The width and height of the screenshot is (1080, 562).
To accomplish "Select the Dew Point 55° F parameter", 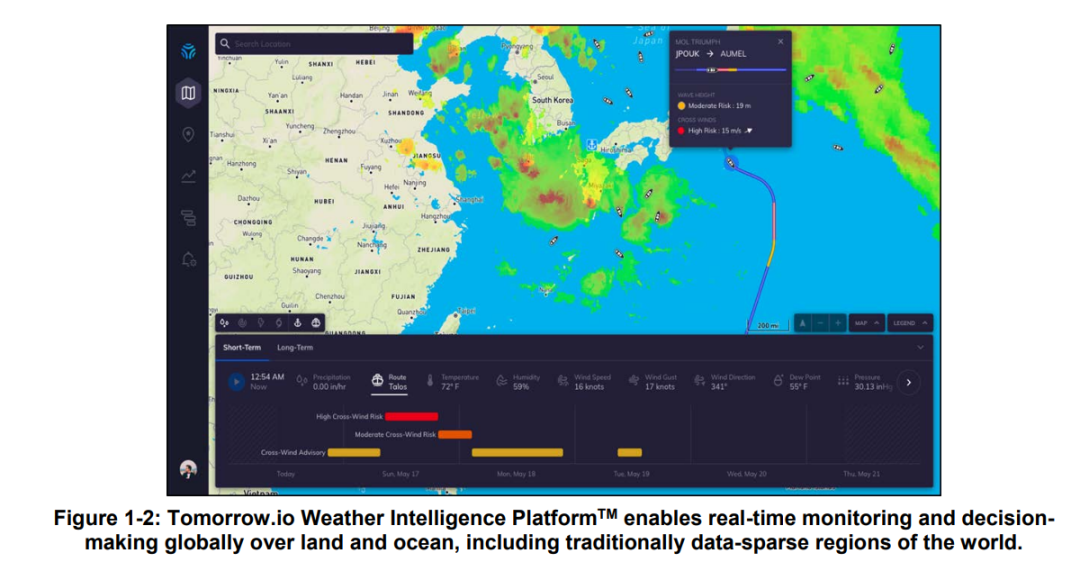I will point(797,382).
